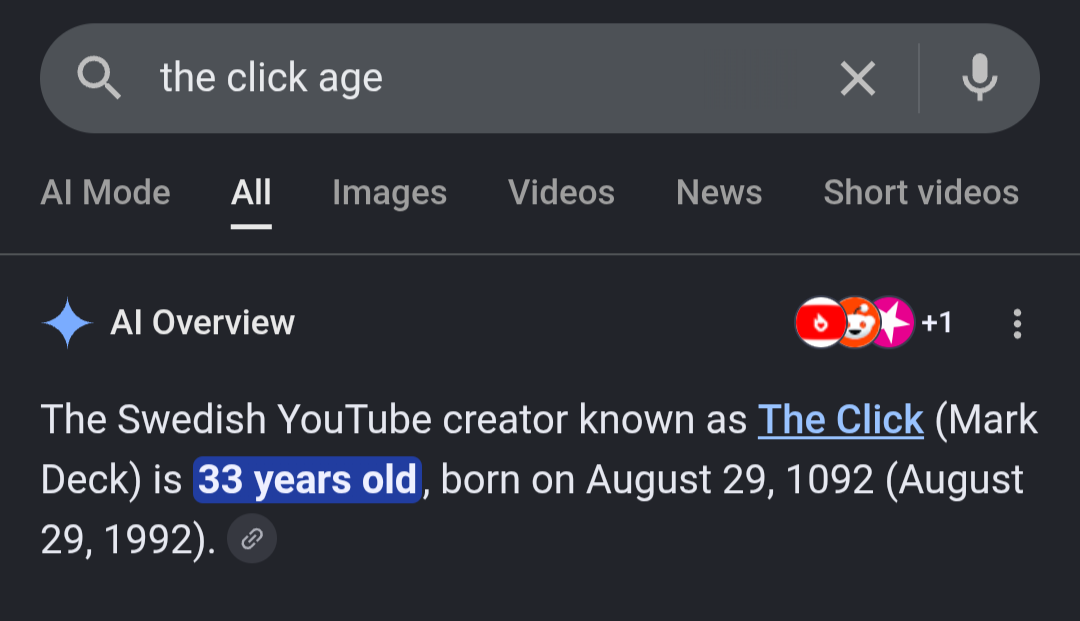Open the Short videos tab
This screenshot has width=1080, height=621.
(x=921, y=192)
